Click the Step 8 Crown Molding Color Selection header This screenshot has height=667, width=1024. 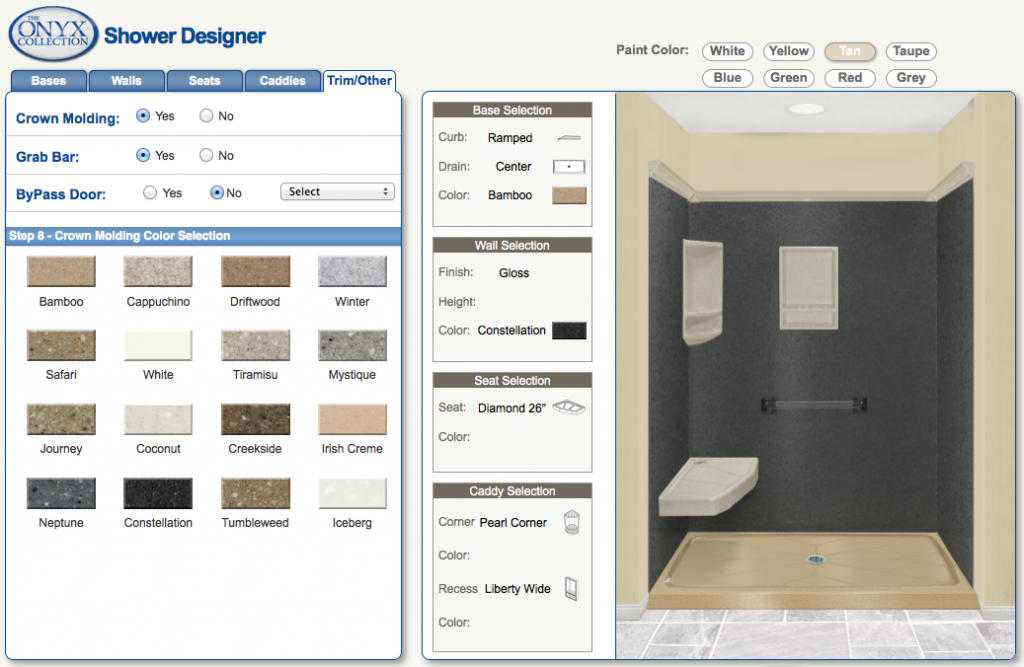[x=203, y=236]
